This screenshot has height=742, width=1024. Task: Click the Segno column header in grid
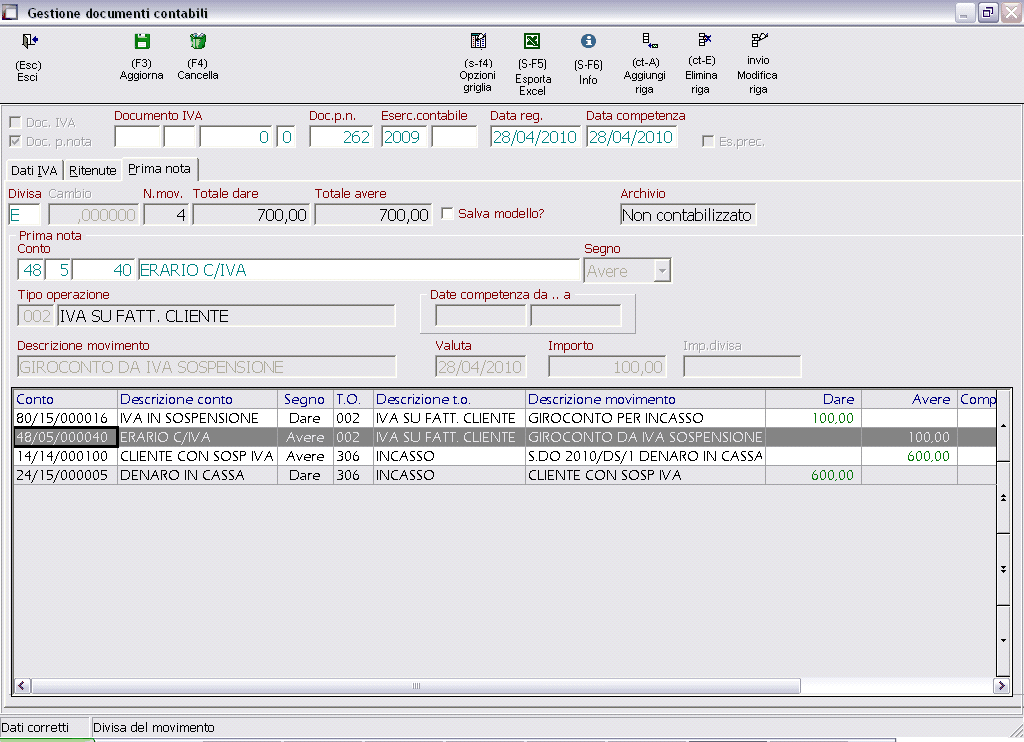coord(305,399)
